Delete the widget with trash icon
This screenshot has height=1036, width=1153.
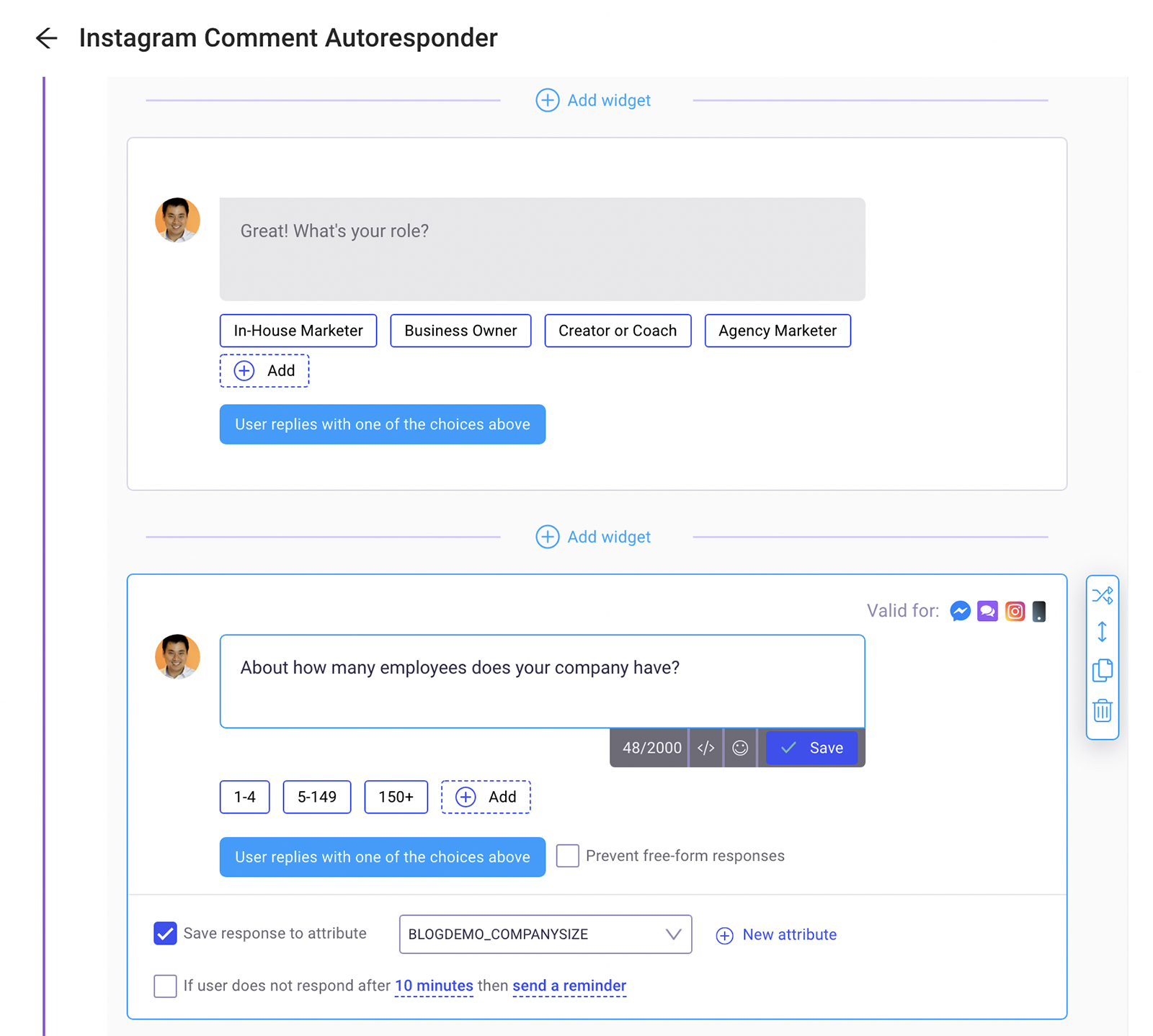coord(1102,710)
